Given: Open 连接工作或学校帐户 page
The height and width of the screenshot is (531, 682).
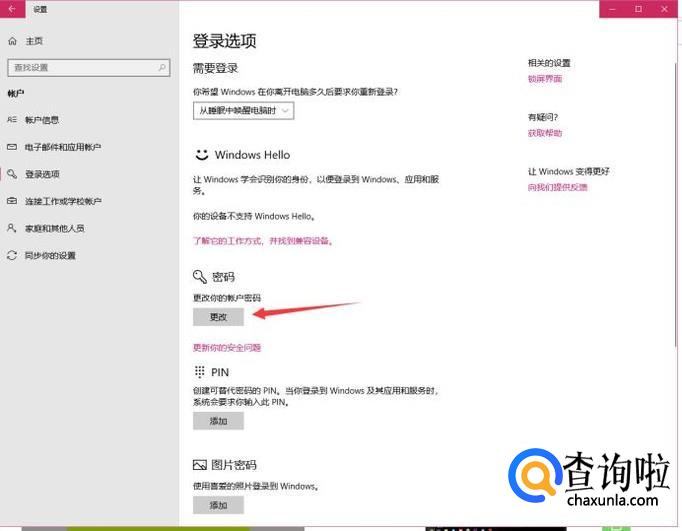Looking at the screenshot, I should pyautogui.click(x=63, y=201).
